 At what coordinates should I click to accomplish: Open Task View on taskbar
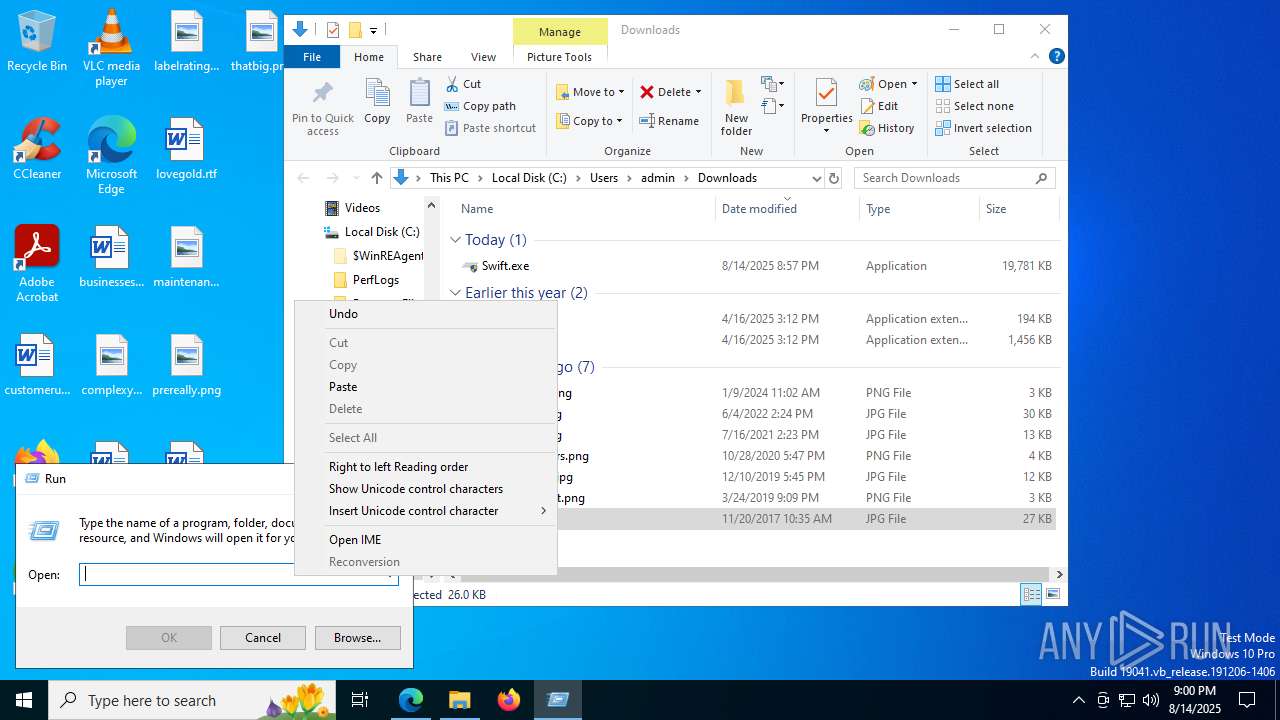click(360, 700)
